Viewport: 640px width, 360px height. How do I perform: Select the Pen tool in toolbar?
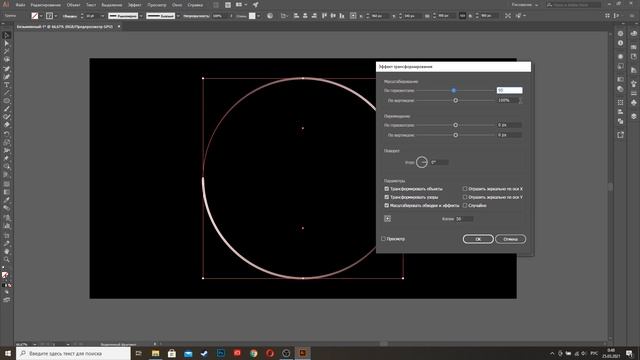coord(7,68)
